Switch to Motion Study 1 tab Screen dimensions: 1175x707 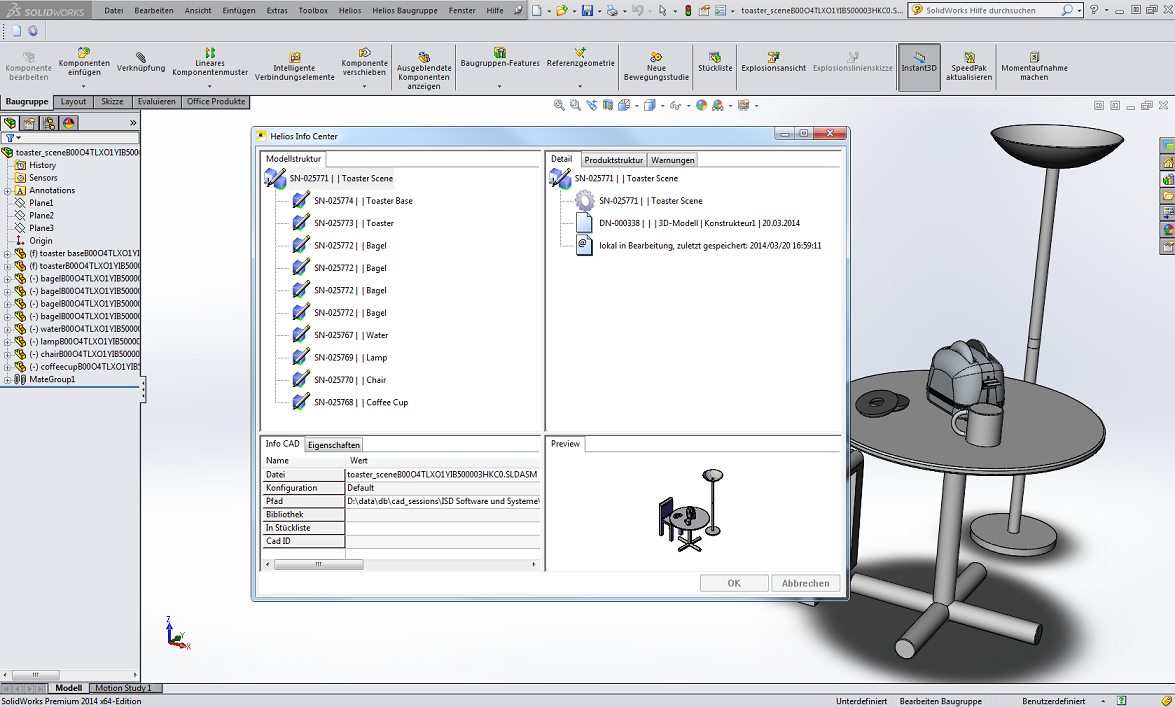click(124, 688)
